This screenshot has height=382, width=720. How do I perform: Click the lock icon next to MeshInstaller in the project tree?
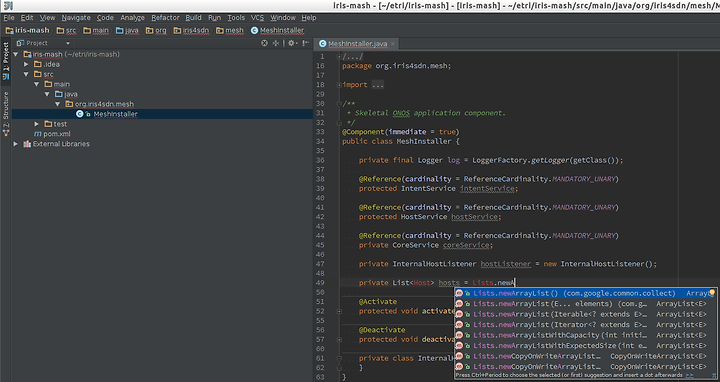tap(88, 114)
